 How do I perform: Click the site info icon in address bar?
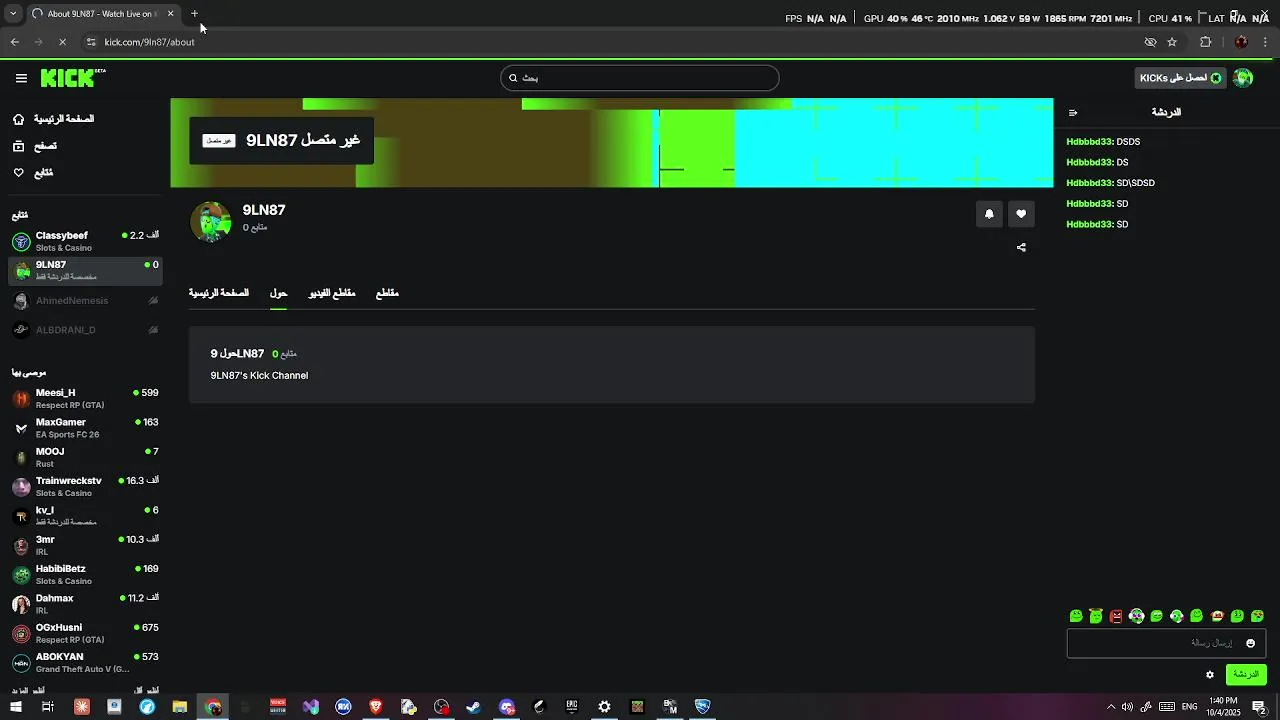coord(91,42)
